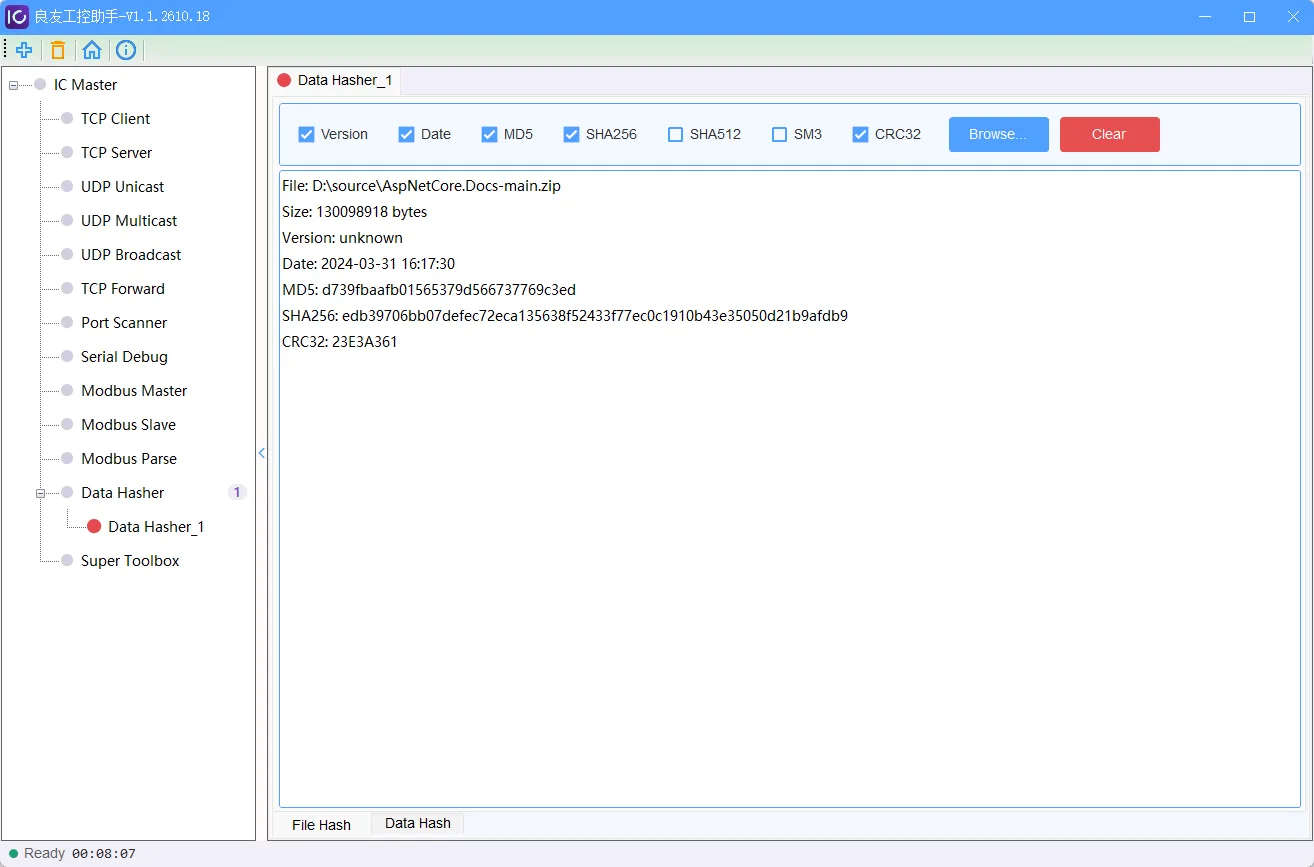Viewport: 1314px width, 867px height.
Task: Click the red Clear button
Action: tap(1110, 134)
